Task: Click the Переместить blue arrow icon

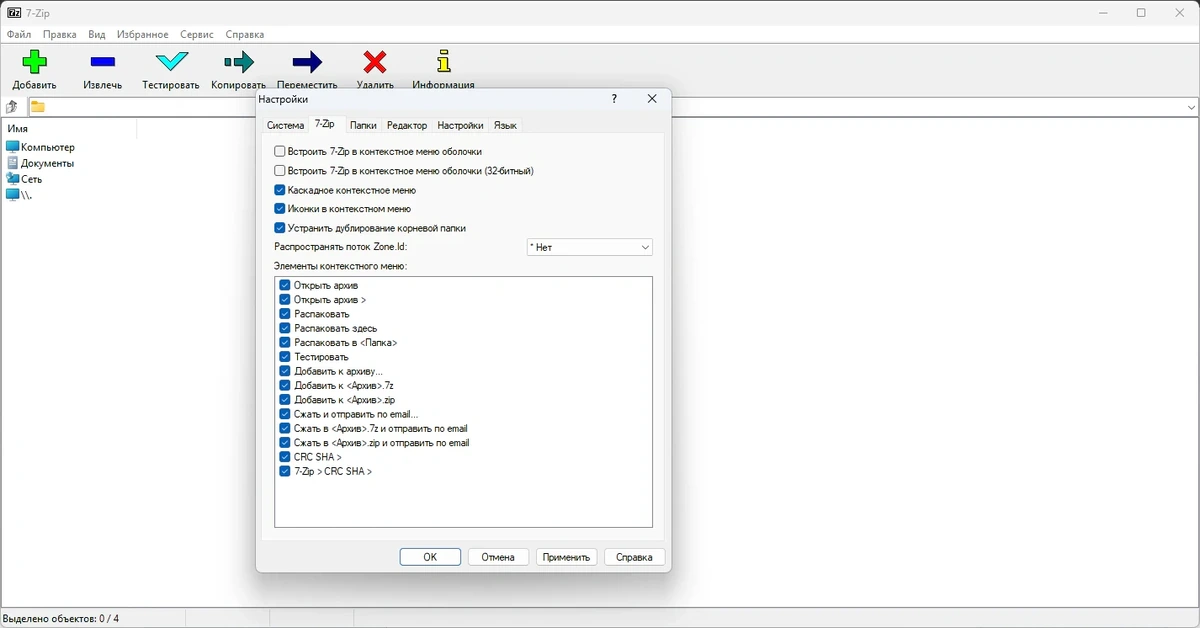Action: (x=307, y=62)
